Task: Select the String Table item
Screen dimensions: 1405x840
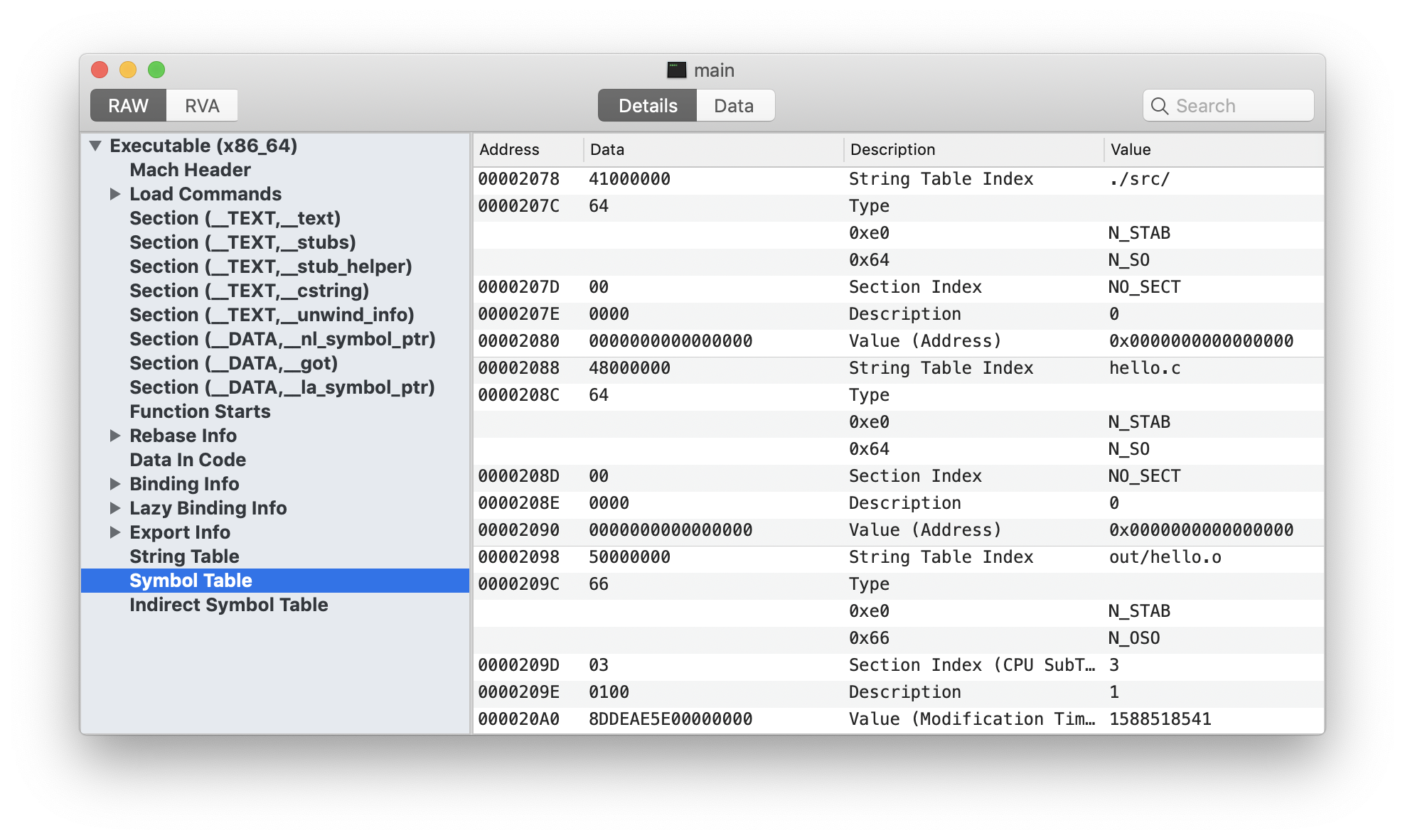Action: click(184, 556)
